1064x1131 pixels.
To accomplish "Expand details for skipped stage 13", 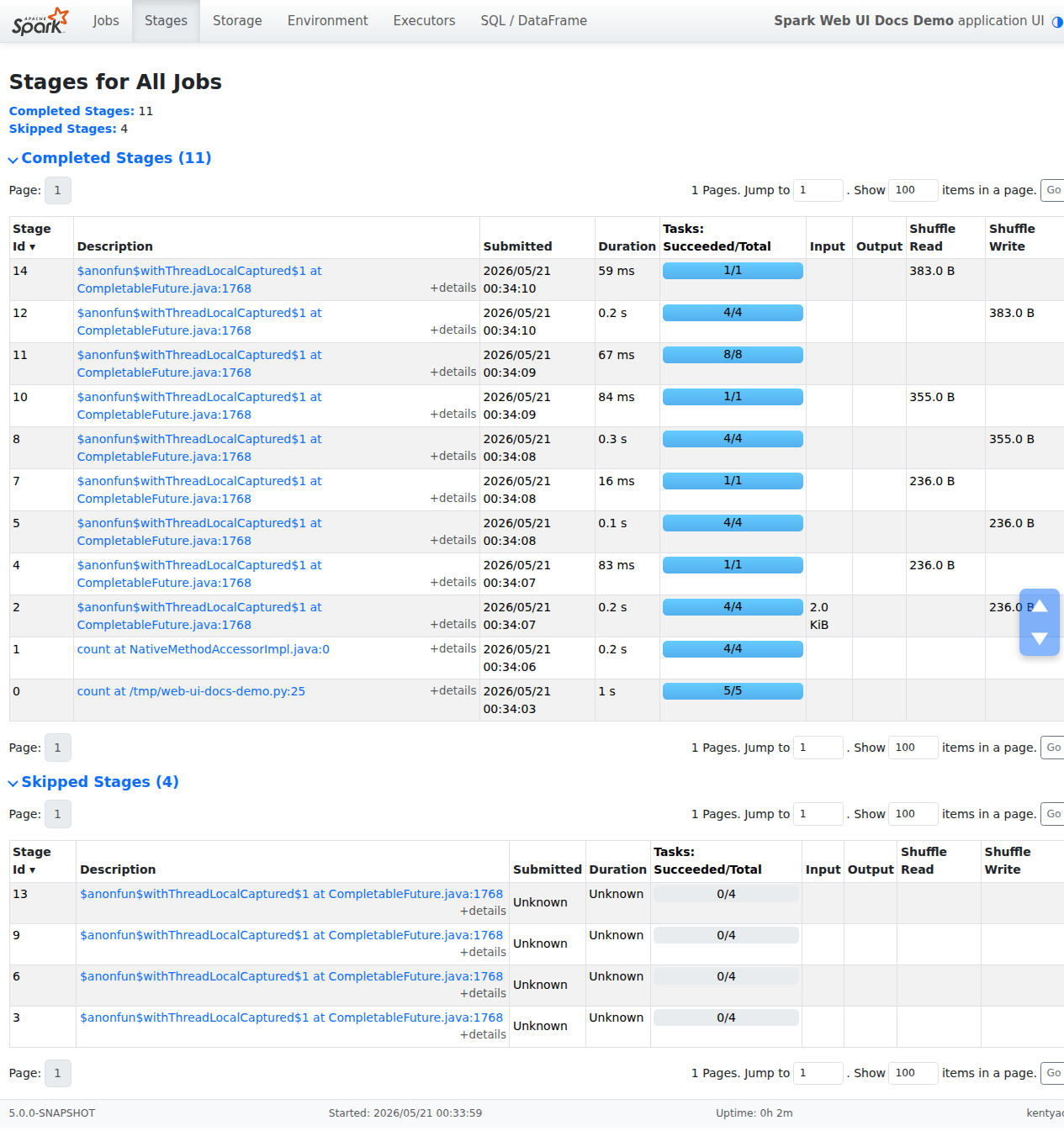I will [x=483, y=911].
